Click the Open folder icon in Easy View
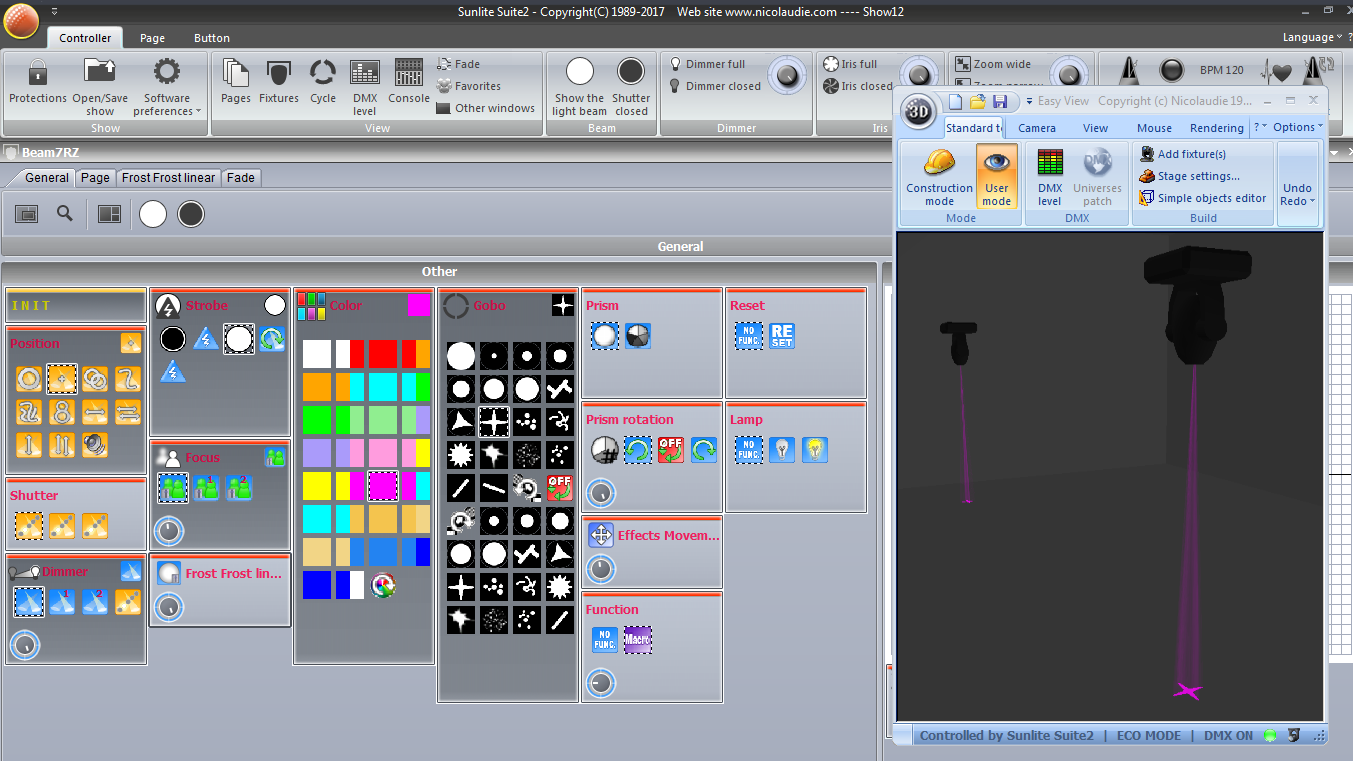This screenshot has height=761, width=1353. pos(978,101)
